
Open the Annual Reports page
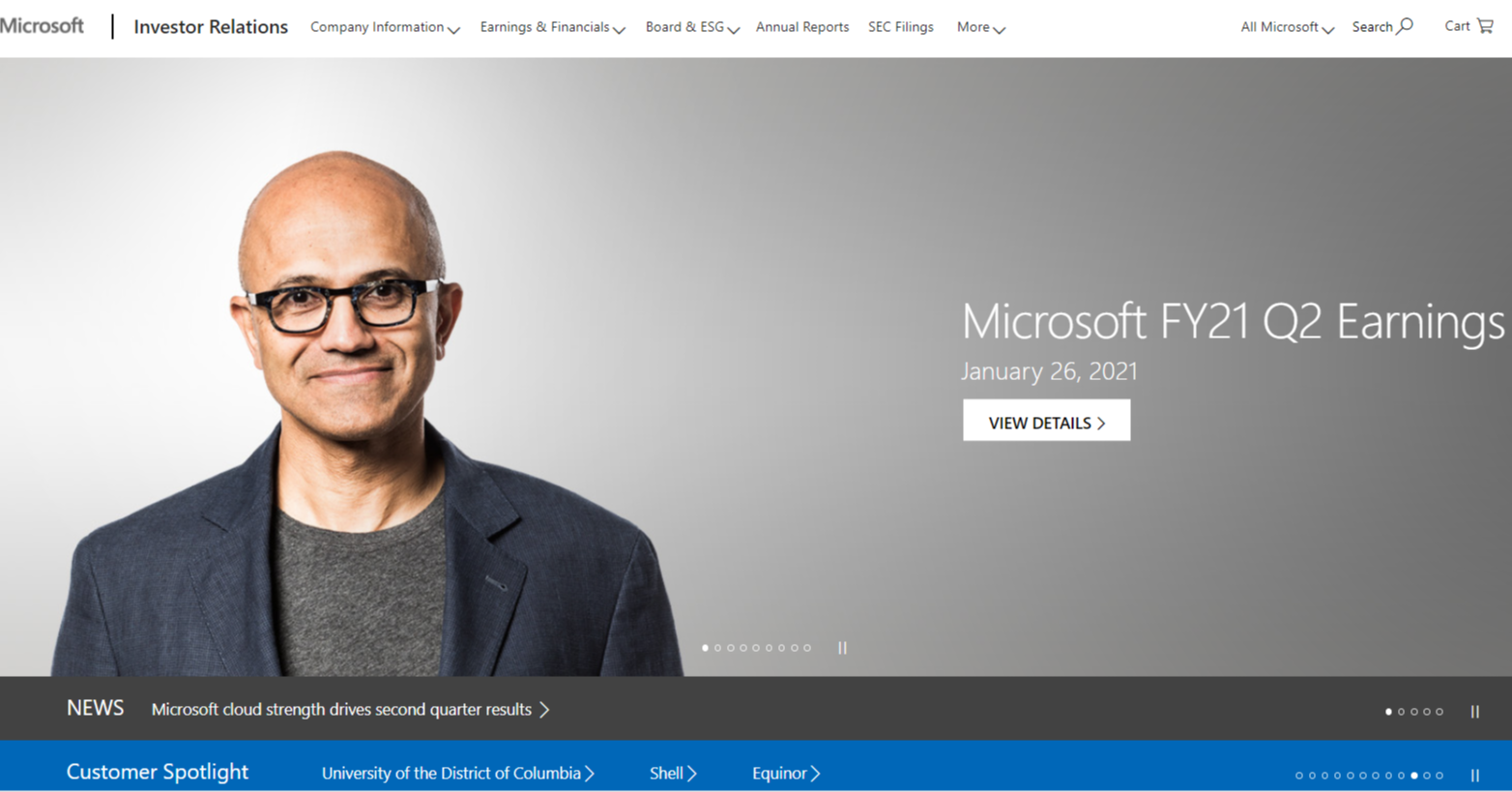802,27
